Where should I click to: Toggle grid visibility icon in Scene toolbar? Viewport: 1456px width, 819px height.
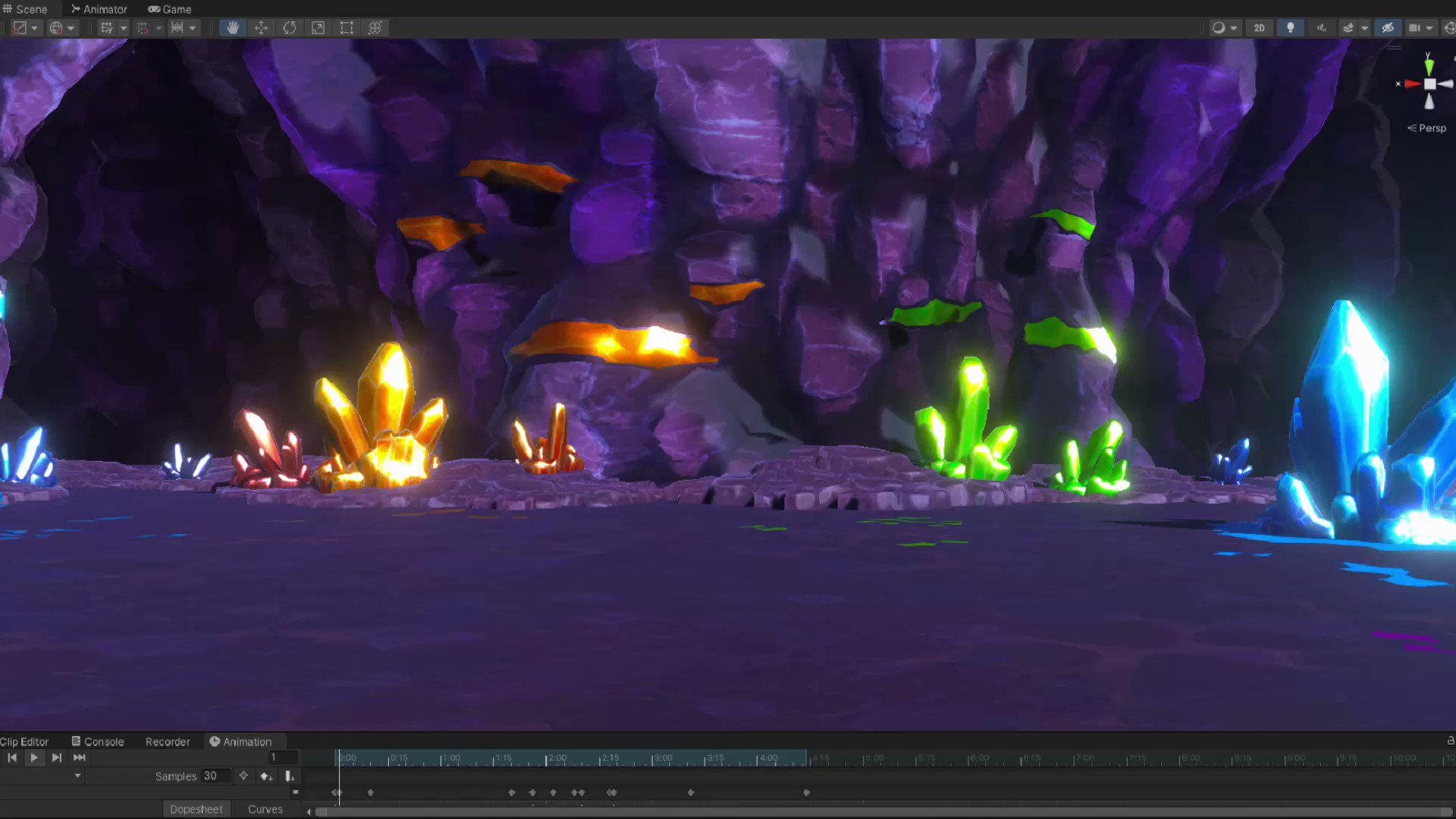[106, 28]
